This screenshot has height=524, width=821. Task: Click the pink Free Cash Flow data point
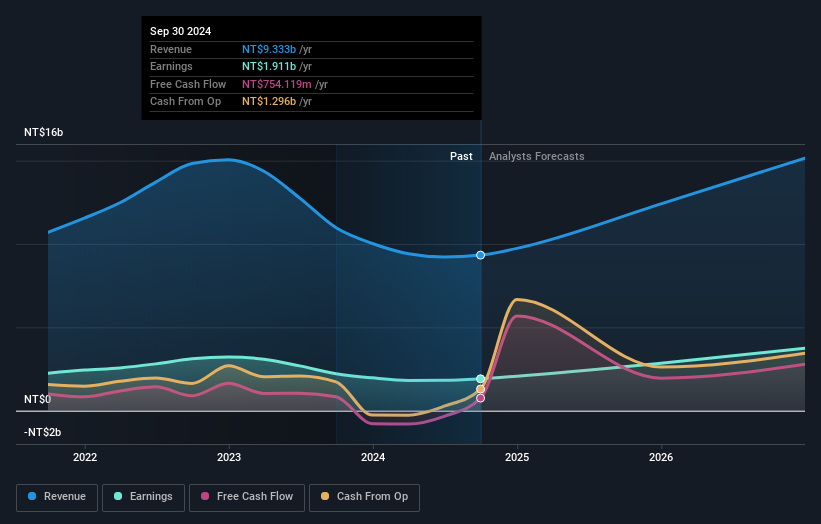(481, 398)
